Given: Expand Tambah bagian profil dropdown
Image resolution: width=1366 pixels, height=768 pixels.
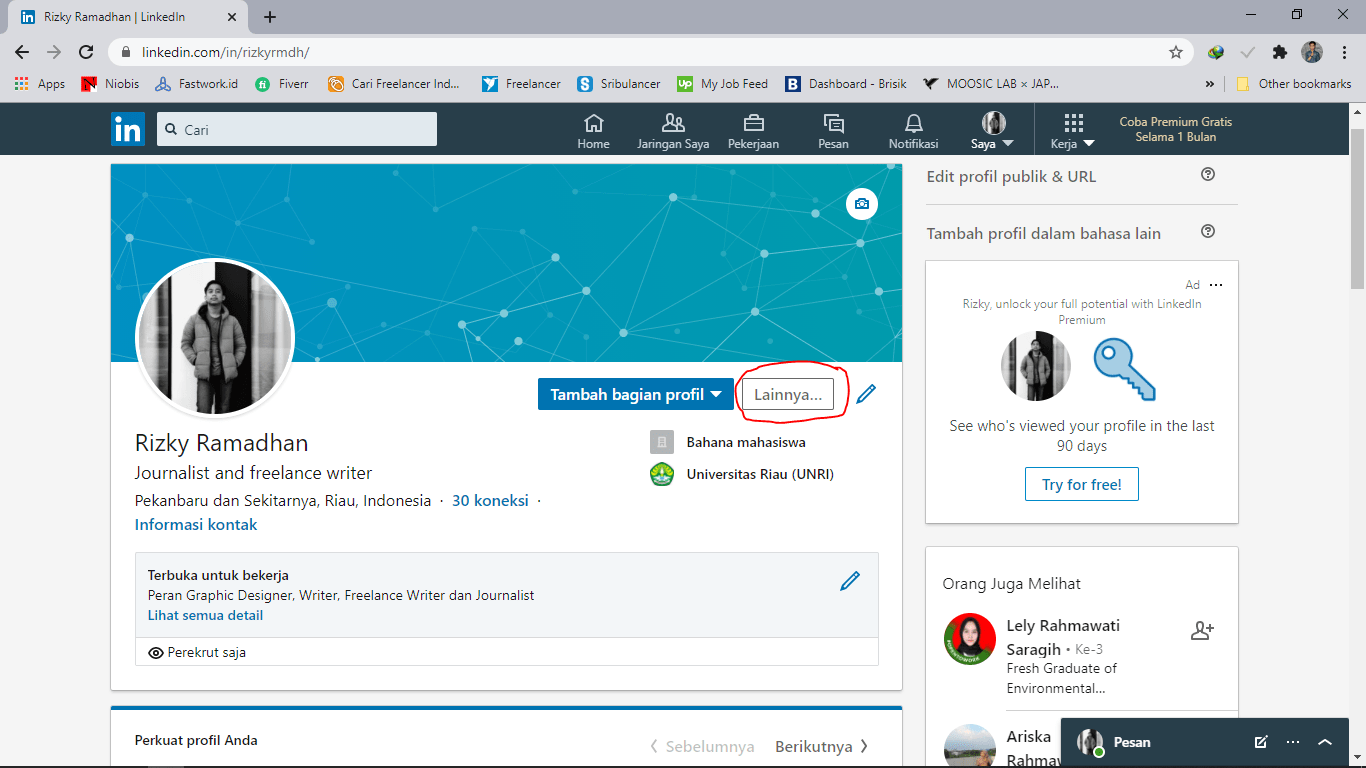Looking at the screenshot, I should coord(636,394).
